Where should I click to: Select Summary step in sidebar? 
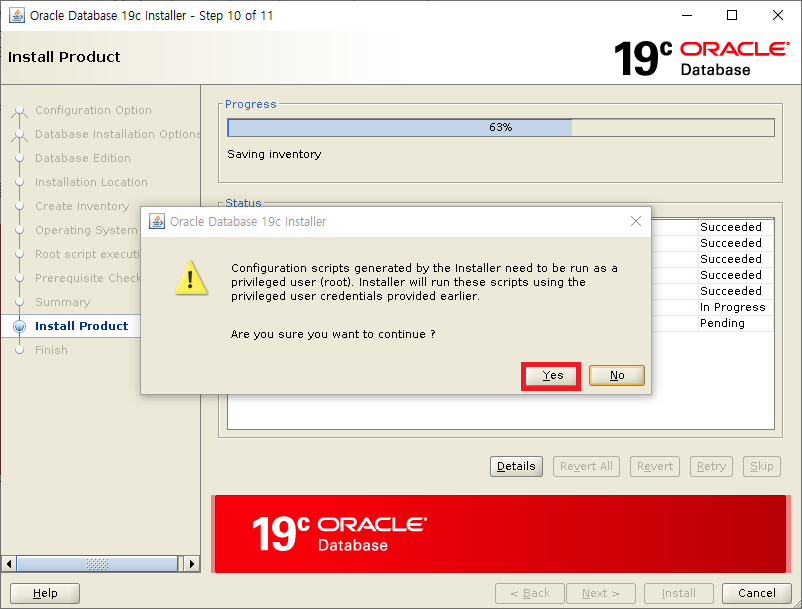62,302
